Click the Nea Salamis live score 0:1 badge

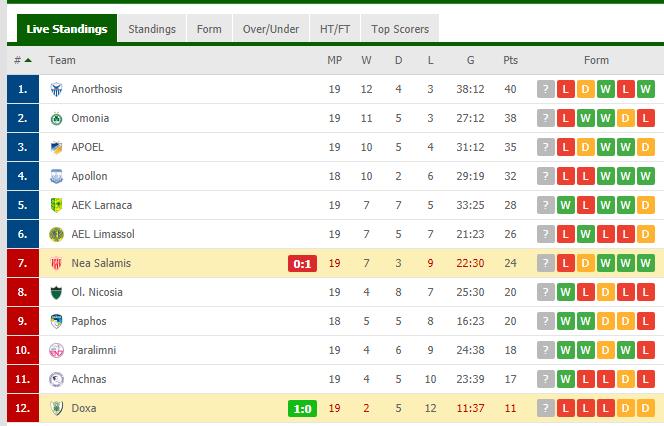(302, 263)
